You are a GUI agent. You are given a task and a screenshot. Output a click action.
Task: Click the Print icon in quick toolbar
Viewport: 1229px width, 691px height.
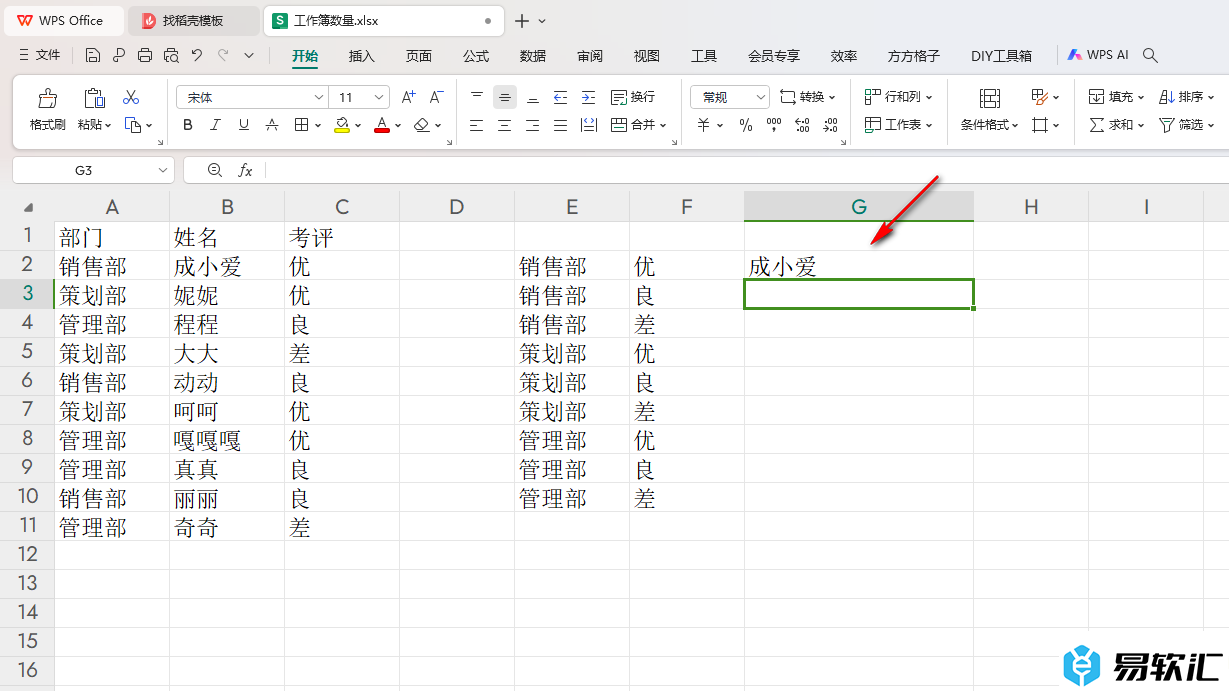pos(145,56)
